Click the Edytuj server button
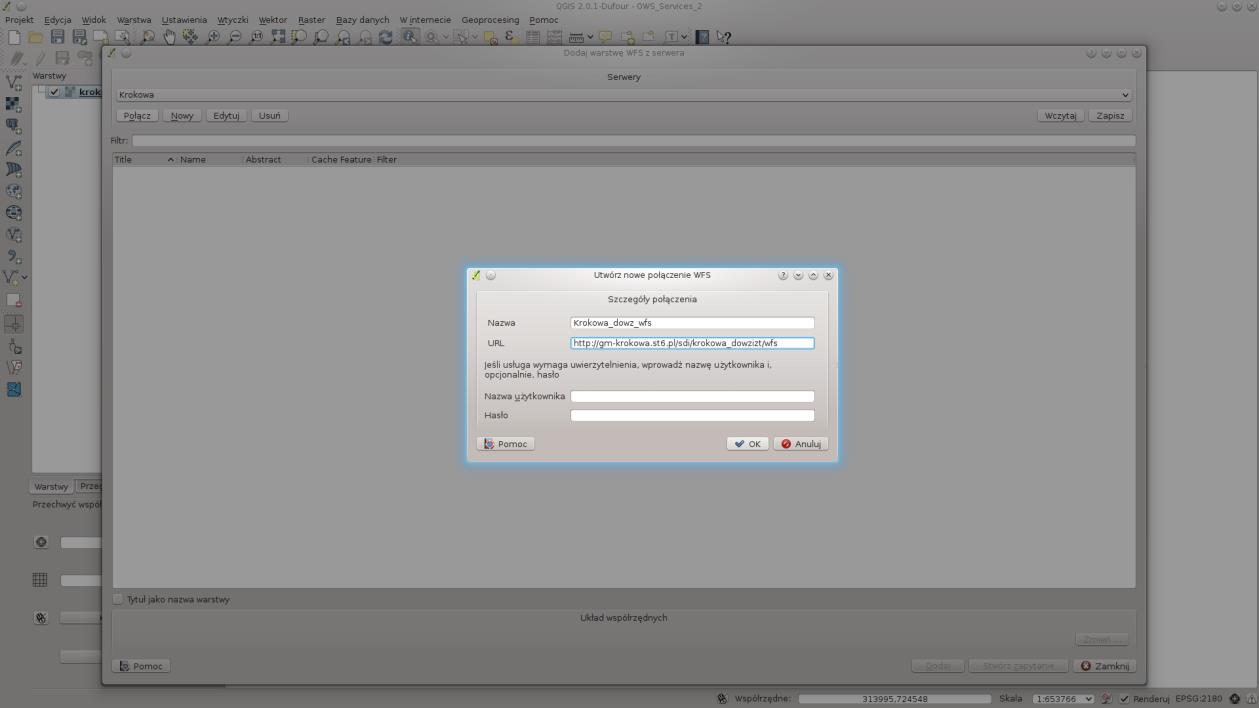 click(x=226, y=116)
